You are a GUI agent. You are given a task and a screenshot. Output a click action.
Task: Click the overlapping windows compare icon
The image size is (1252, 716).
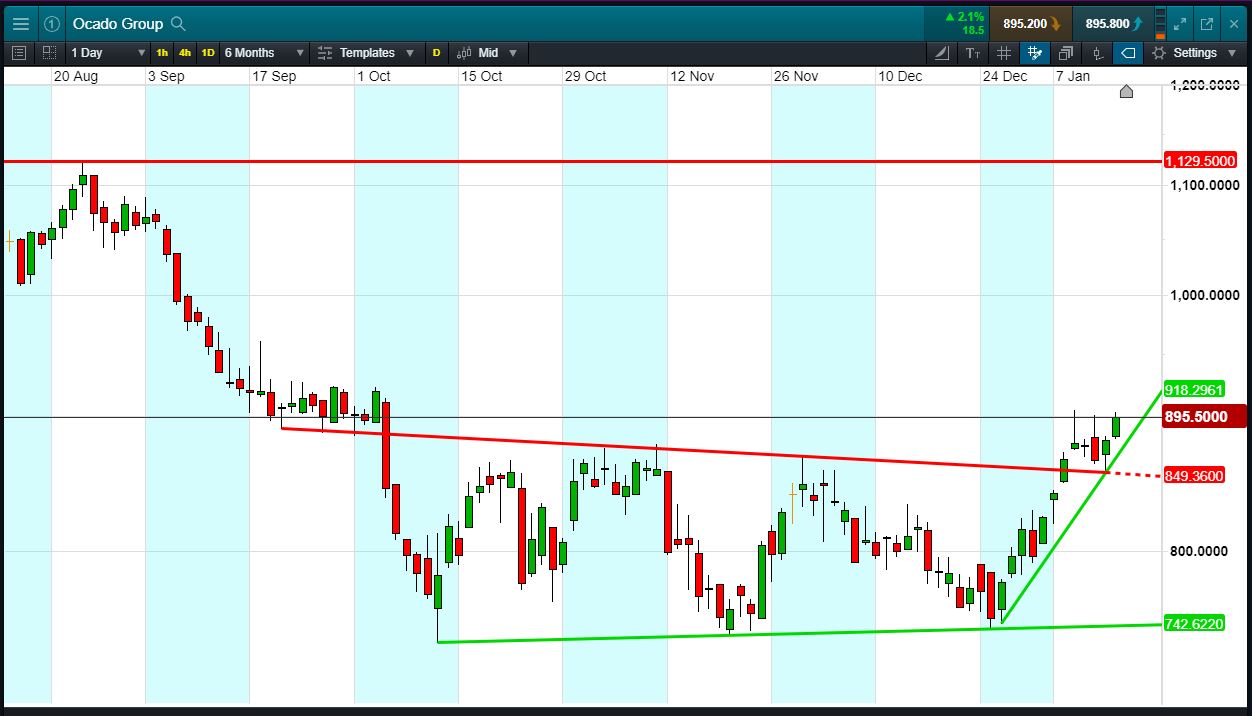[1066, 52]
